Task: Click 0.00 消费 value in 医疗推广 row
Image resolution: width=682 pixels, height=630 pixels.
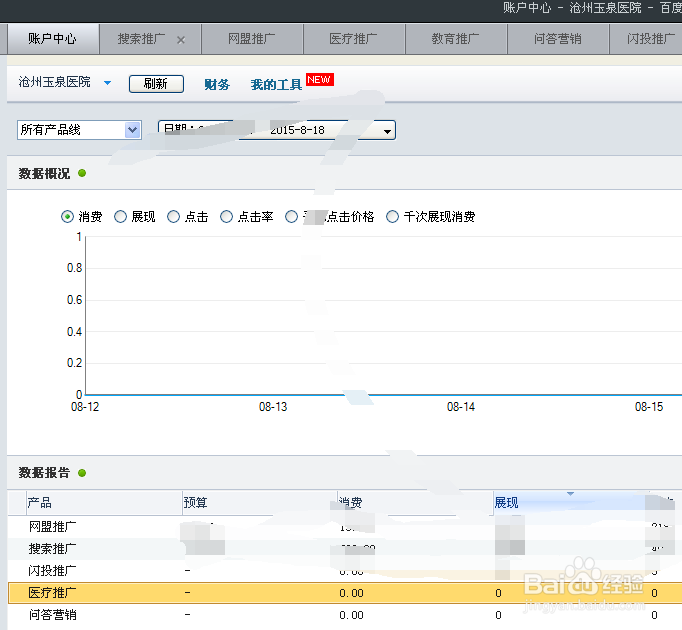Action: click(x=351, y=593)
